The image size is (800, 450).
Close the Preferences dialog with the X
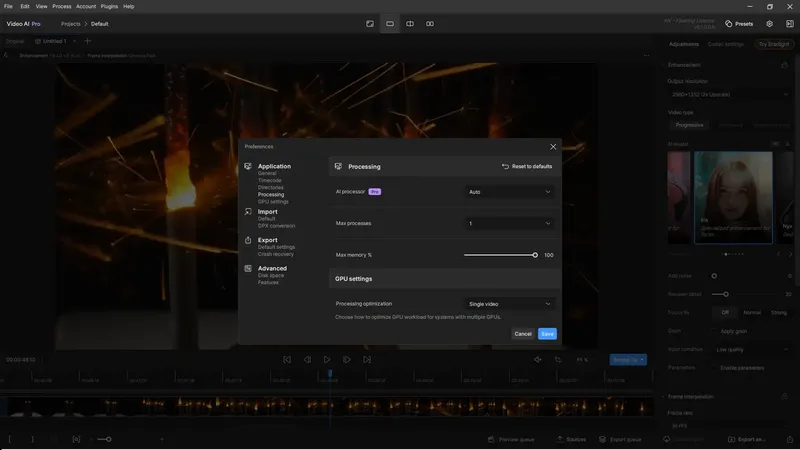pos(553,146)
